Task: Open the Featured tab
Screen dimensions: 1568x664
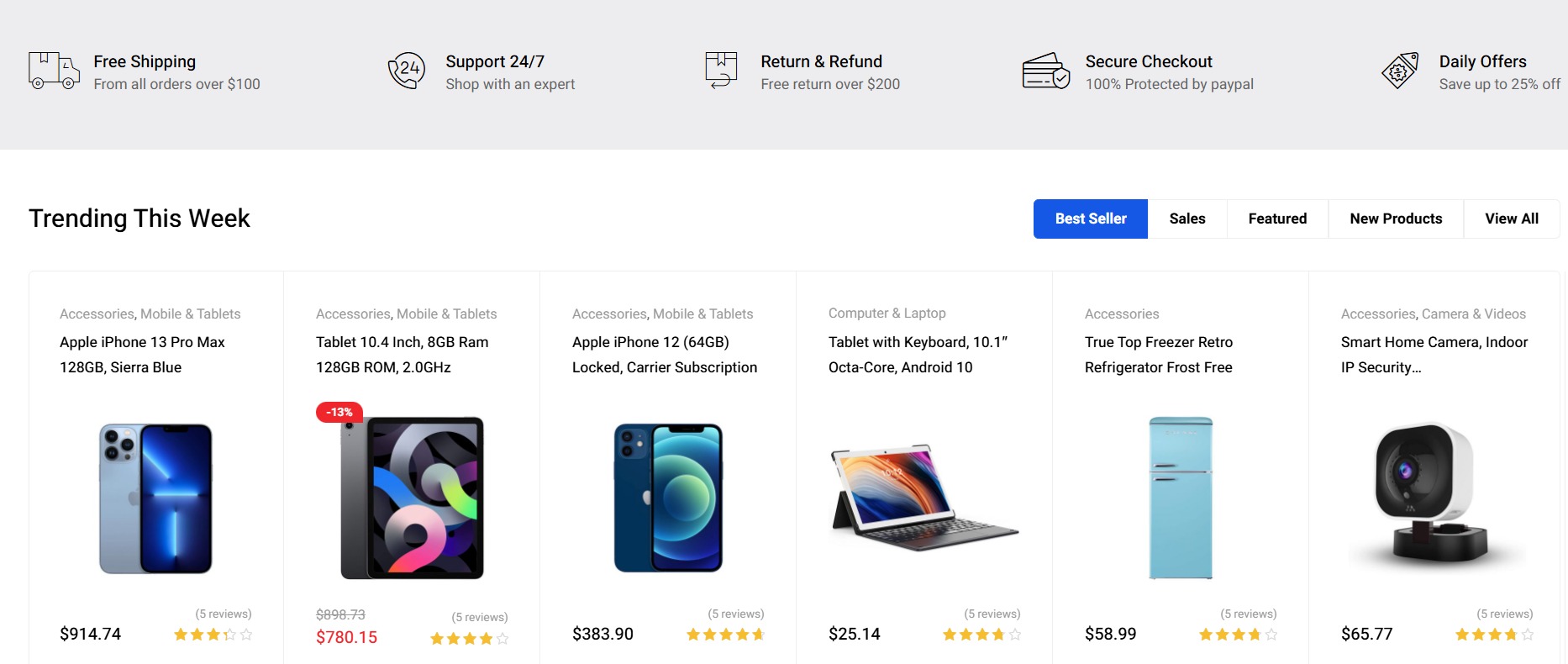Action: [x=1277, y=219]
